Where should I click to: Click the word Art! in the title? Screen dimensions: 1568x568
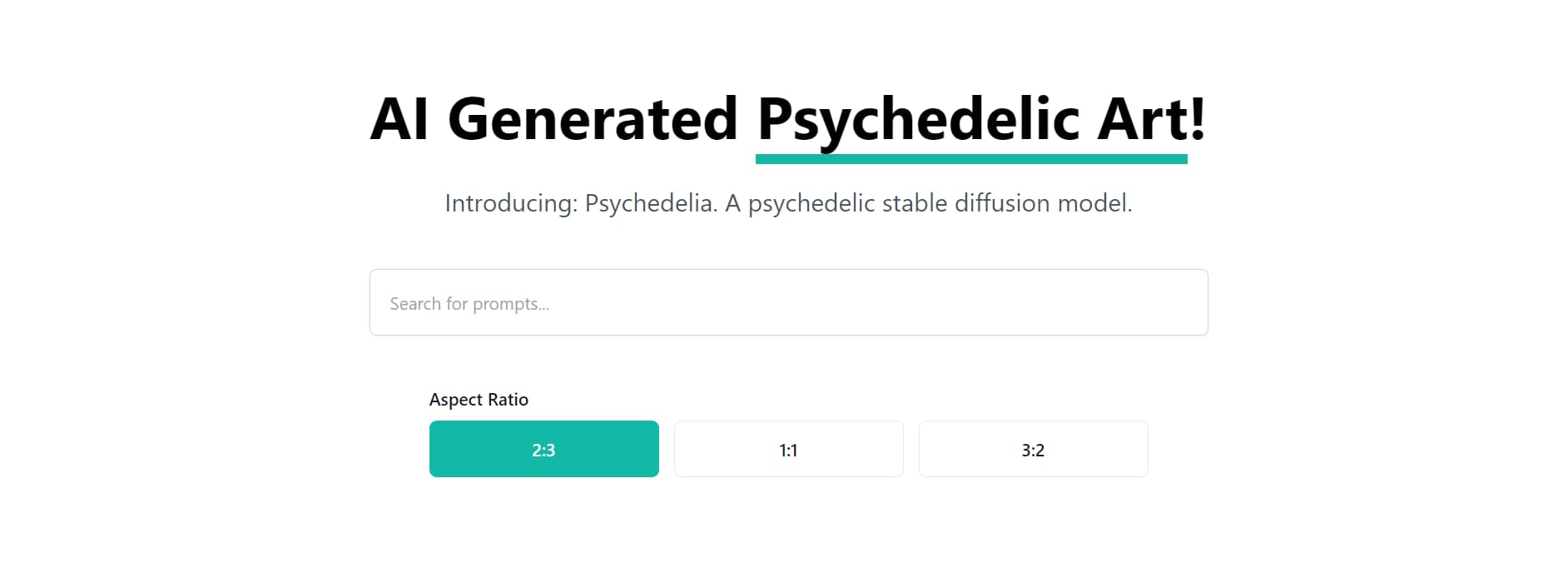point(1152,118)
